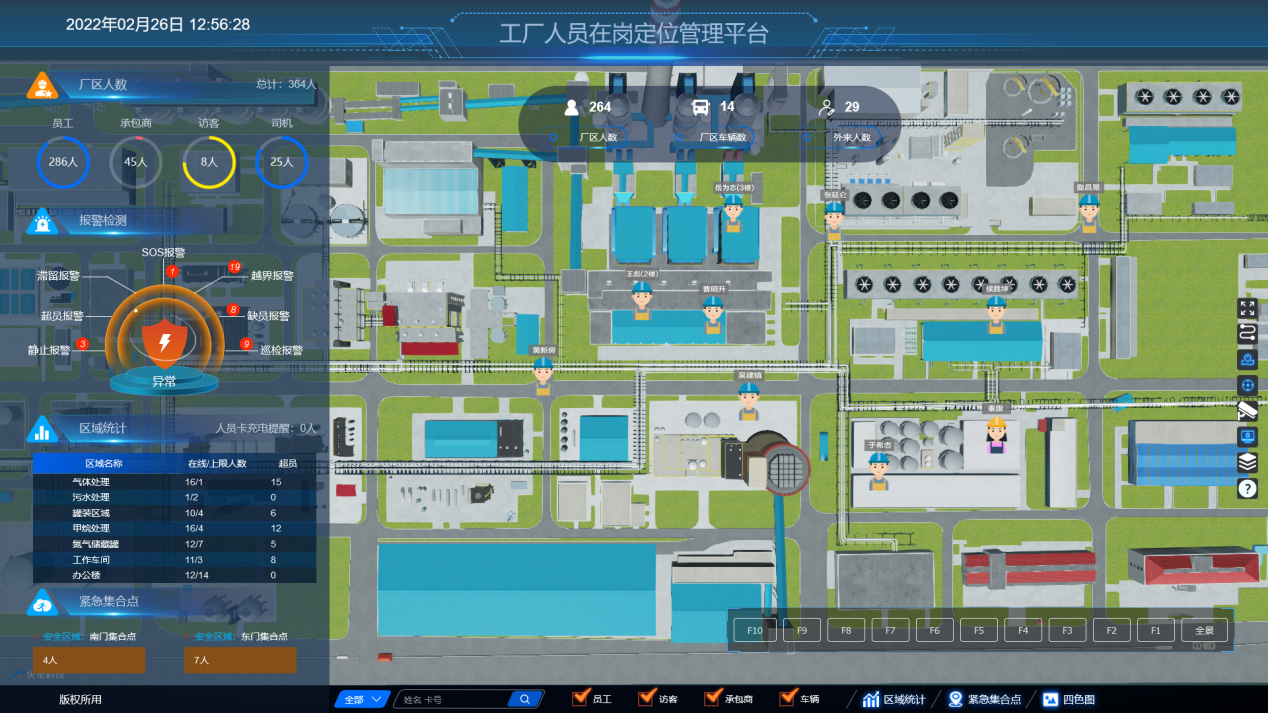Select the F1 floor button
The width and height of the screenshot is (1268, 713).
point(1155,631)
